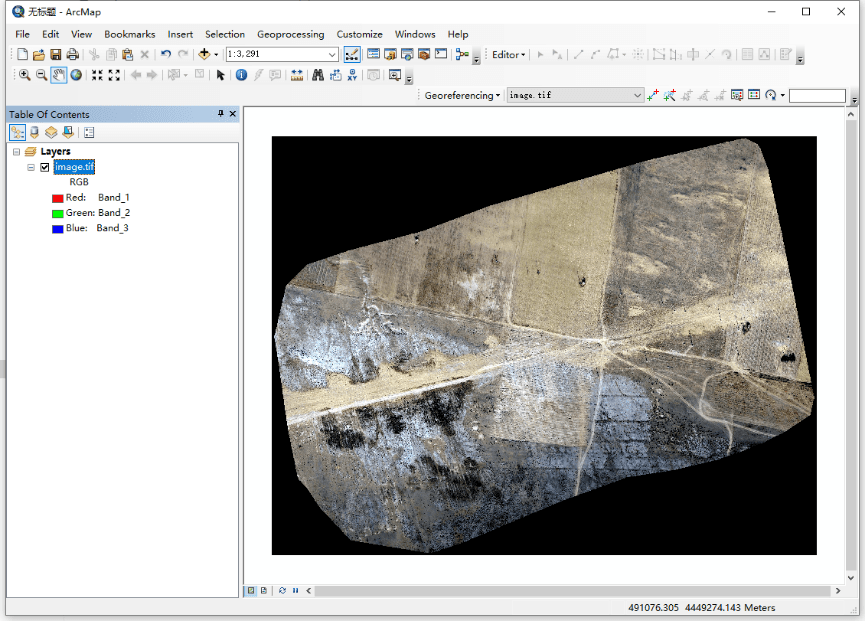Click the georeferencing rotation input field
Image resolution: width=865 pixels, height=621 pixels.
(816, 96)
